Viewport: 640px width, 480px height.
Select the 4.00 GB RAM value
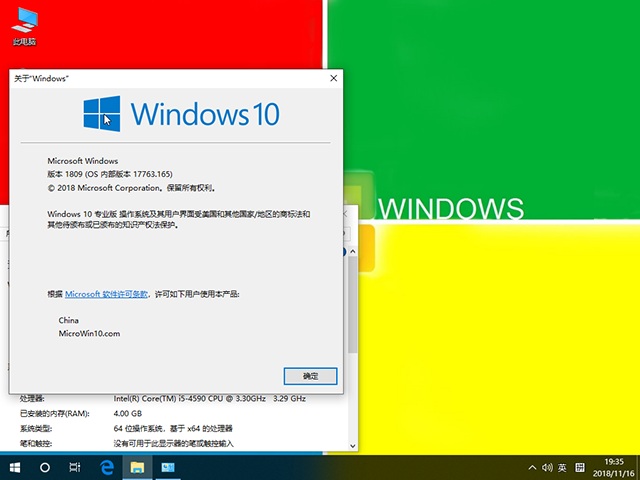point(127,413)
